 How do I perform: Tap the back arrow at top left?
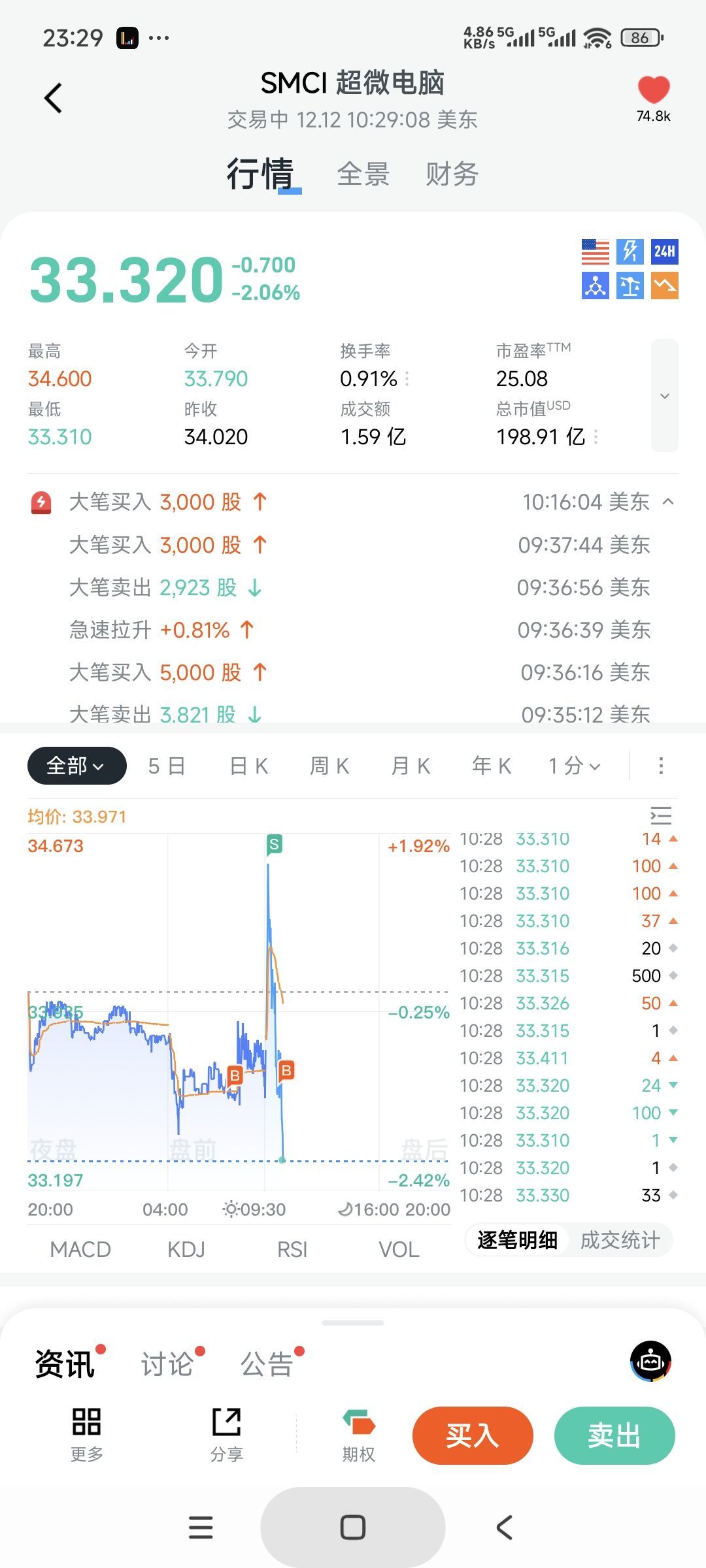pos(54,99)
